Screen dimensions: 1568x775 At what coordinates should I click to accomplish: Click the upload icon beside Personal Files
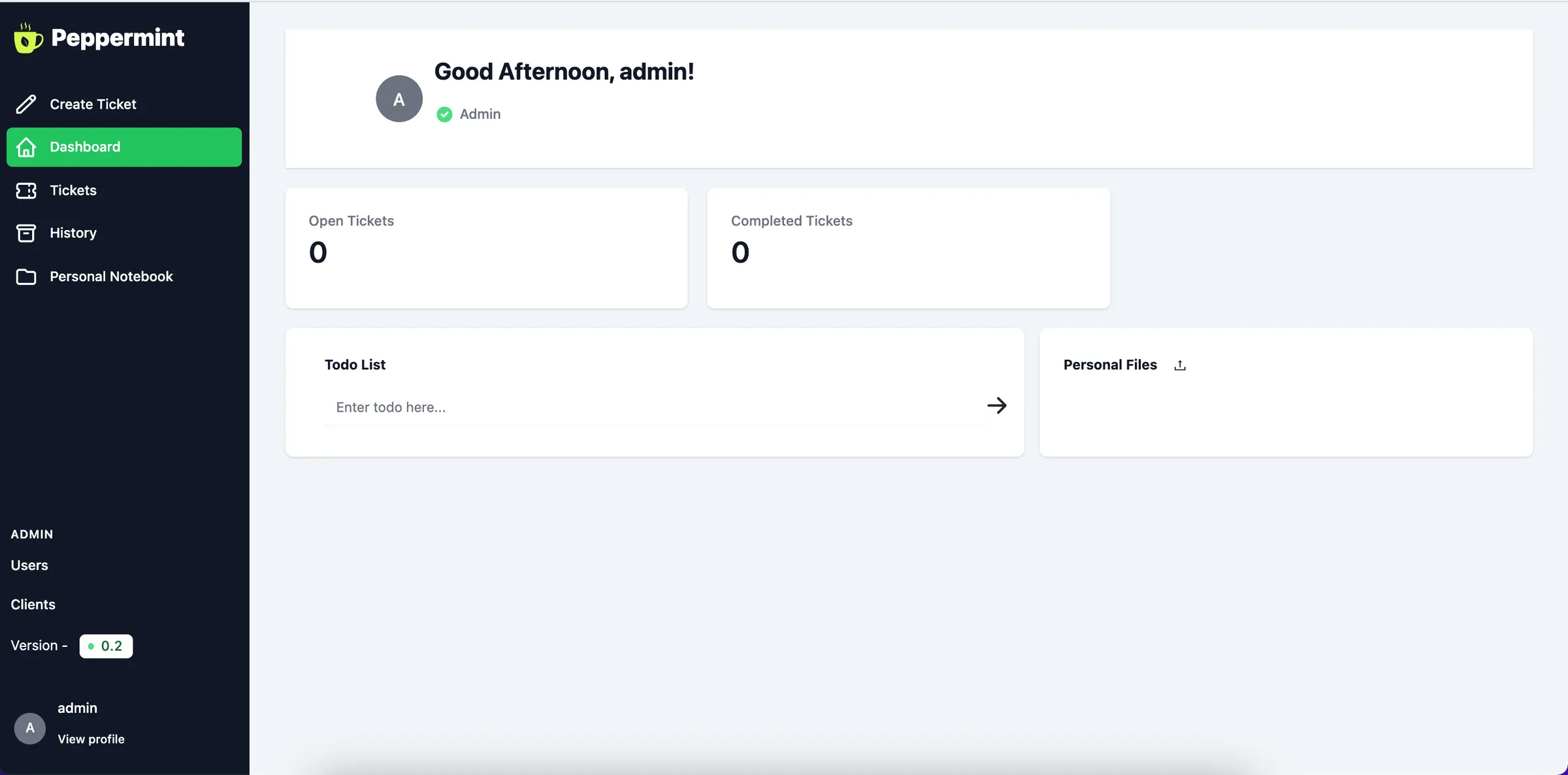point(1180,365)
